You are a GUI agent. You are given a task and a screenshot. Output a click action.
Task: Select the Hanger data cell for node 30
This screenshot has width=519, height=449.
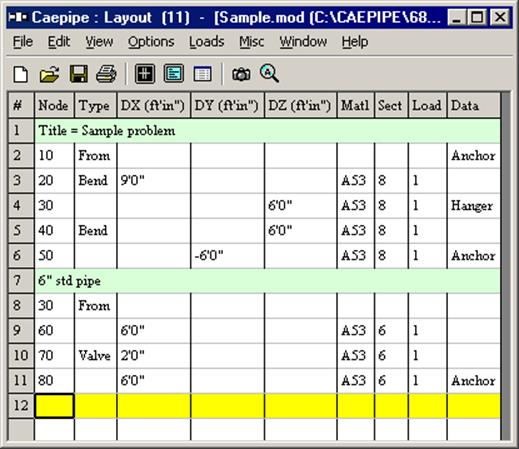tap(474, 206)
